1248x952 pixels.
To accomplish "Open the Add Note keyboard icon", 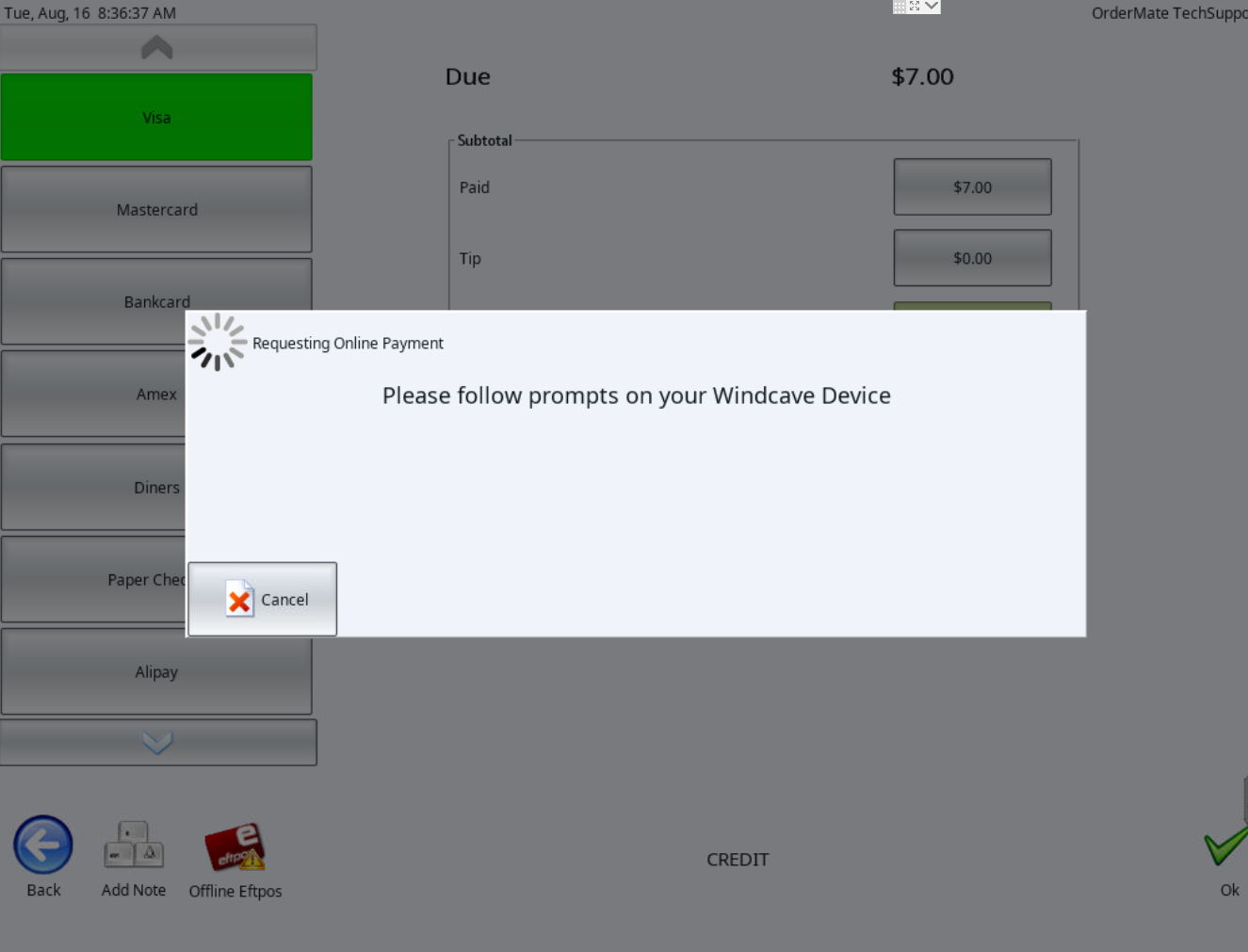I will pyautogui.click(x=134, y=845).
